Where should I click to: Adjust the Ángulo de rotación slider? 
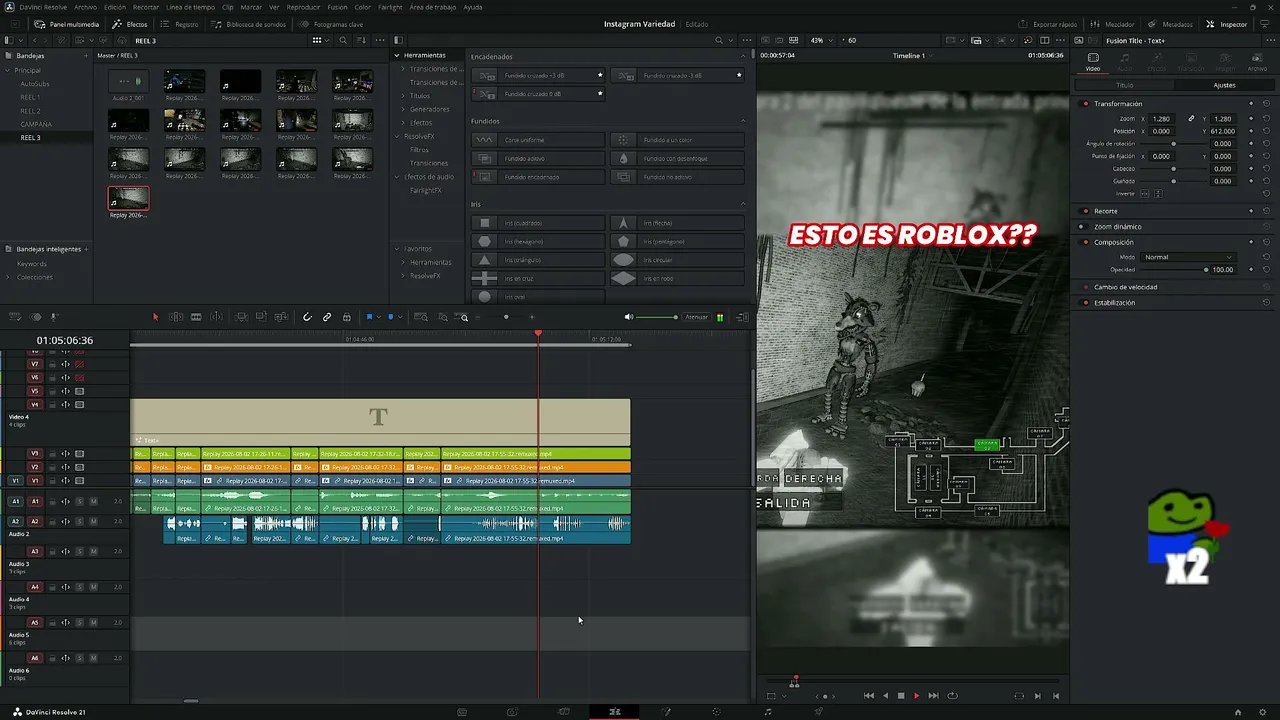(1174, 144)
